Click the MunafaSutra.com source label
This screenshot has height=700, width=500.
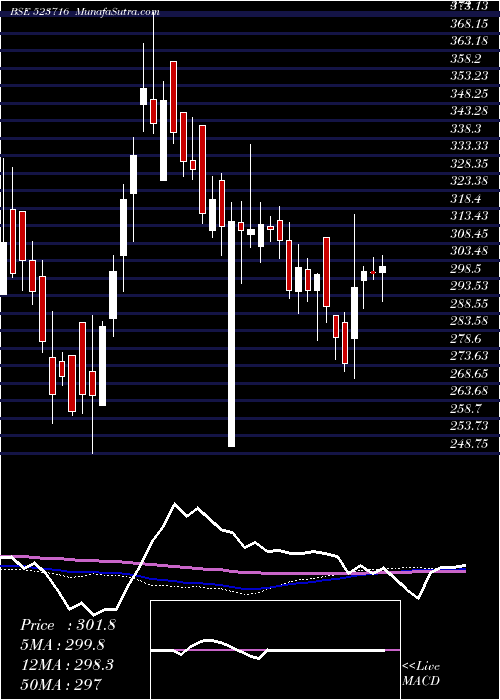pos(118,12)
